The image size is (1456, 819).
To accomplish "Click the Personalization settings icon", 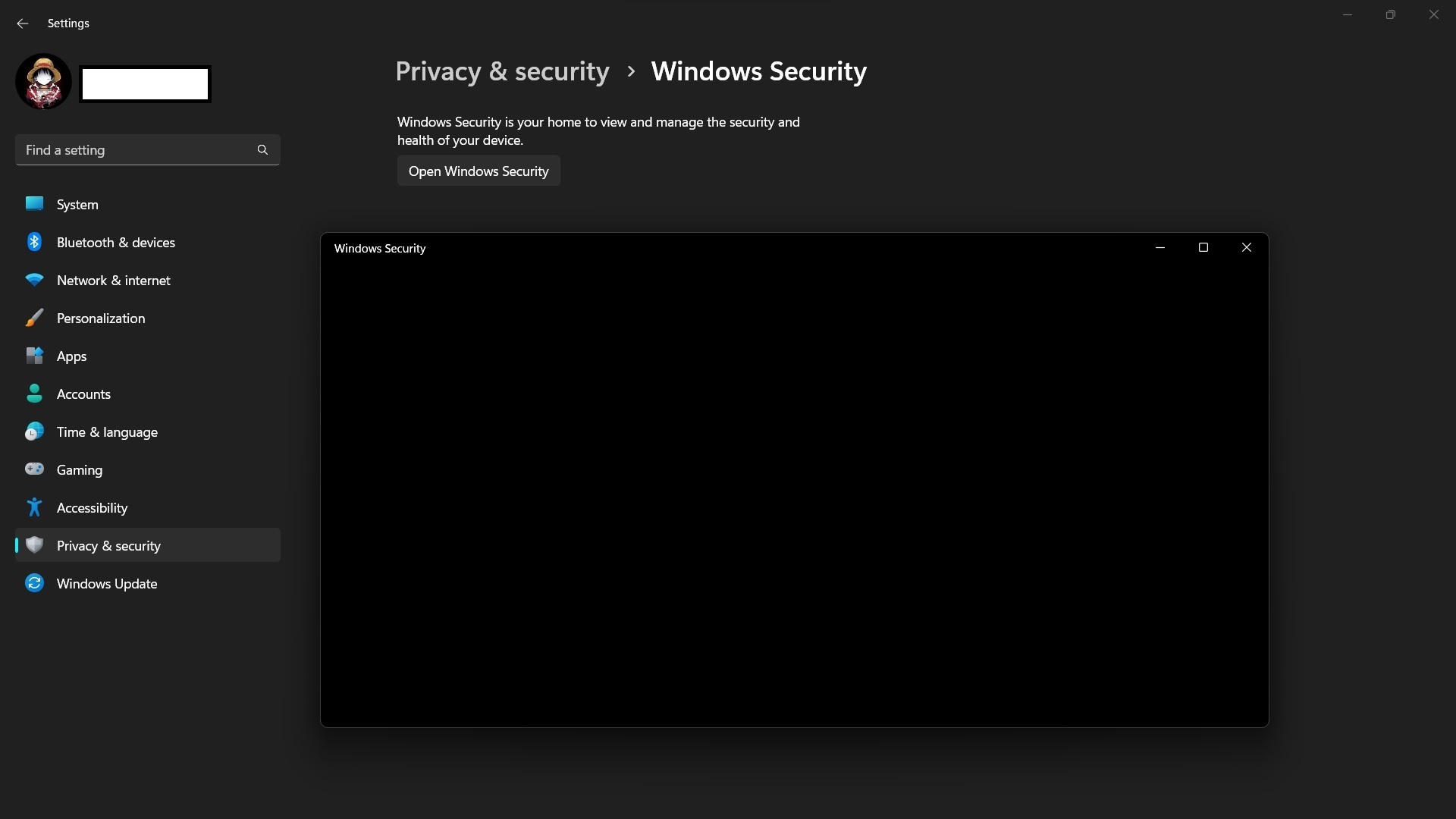I will (33, 317).
